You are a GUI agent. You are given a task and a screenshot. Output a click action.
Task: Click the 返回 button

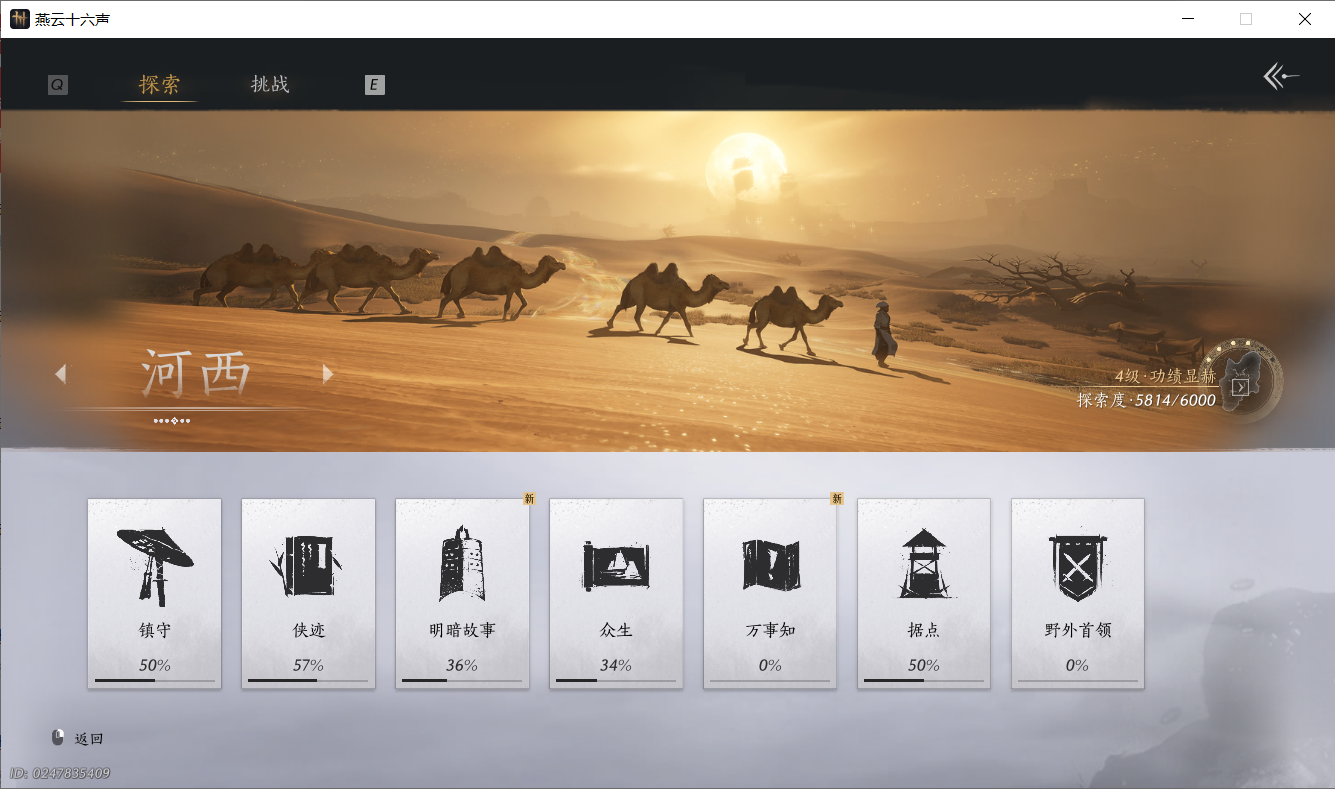[x=89, y=739]
